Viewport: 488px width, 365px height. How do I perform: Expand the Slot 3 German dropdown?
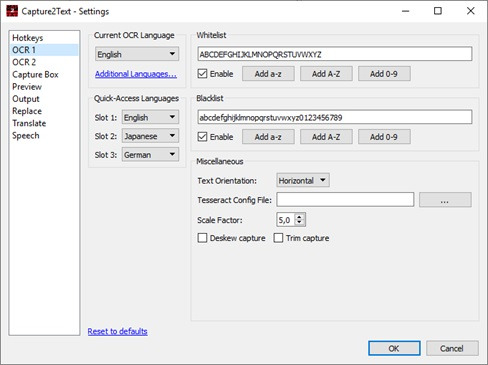click(x=150, y=155)
